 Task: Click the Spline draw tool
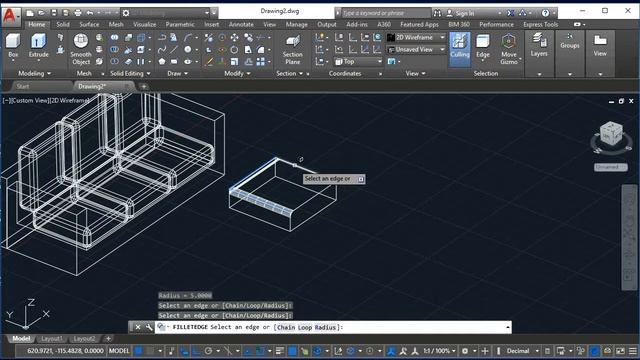pyautogui.click(x=162, y=50)
